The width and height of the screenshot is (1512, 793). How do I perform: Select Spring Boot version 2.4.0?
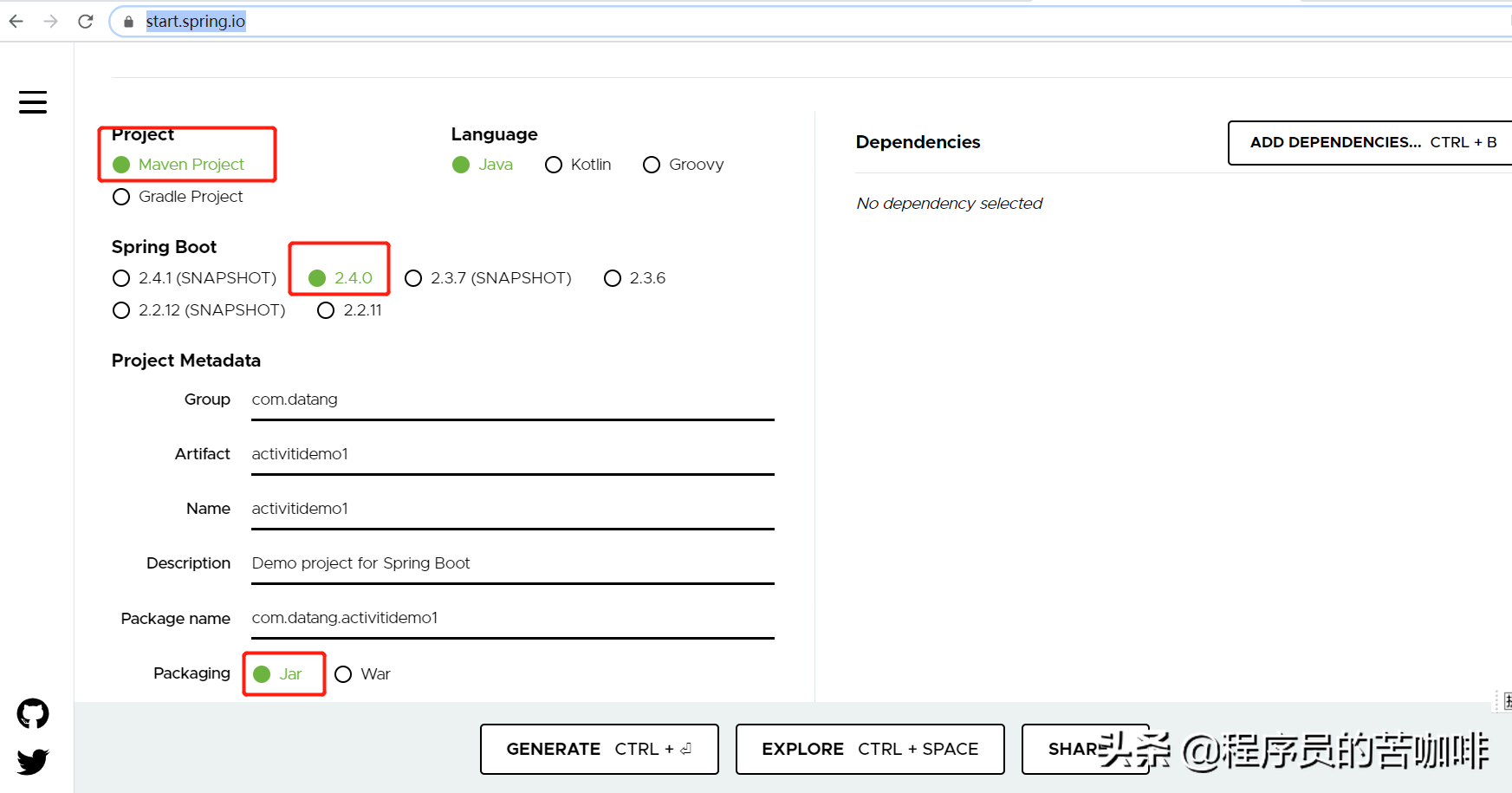[x=341, y=278]
